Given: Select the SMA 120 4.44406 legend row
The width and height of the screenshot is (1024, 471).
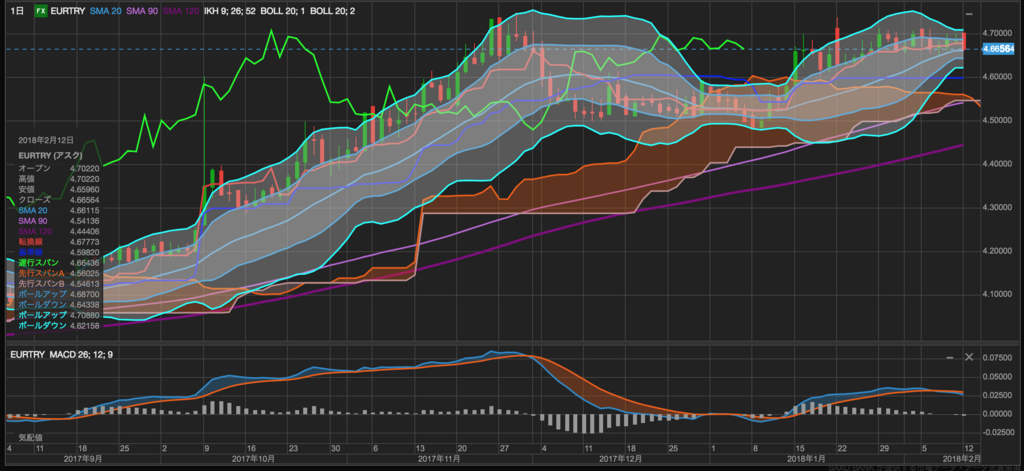Looking at the screenshot, I should tap(59, 231).
